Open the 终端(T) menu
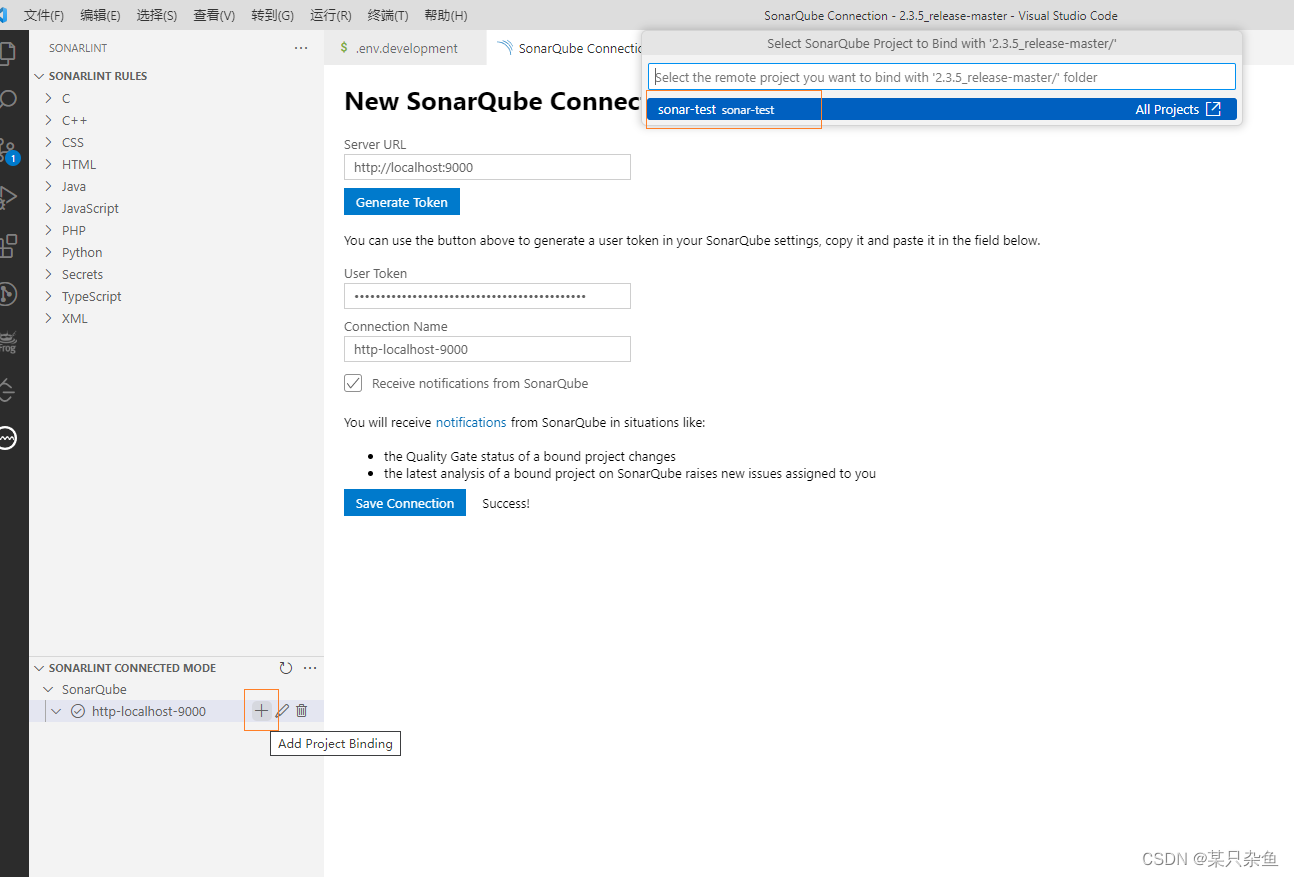This screenshot has height=877, width=1294. 388,15
